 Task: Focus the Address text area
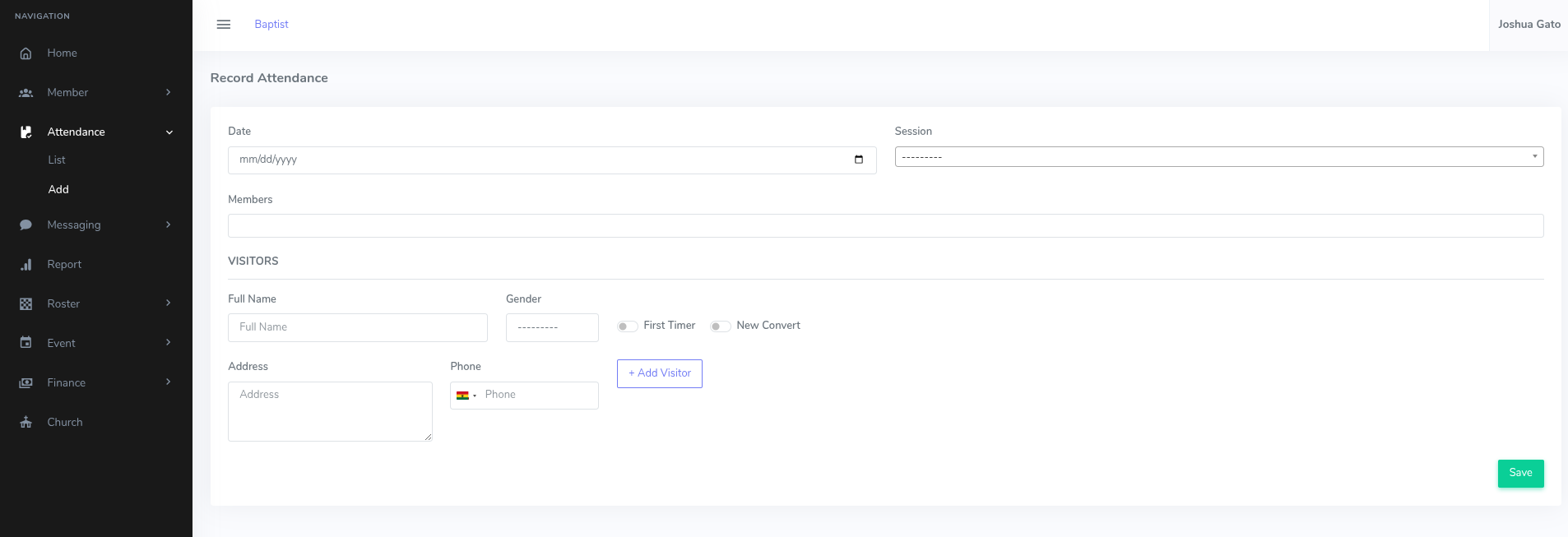330,411
